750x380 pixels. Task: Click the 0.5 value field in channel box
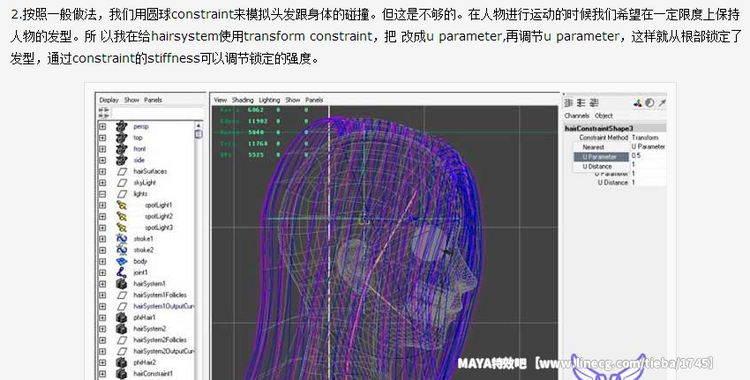coord(648,156)
